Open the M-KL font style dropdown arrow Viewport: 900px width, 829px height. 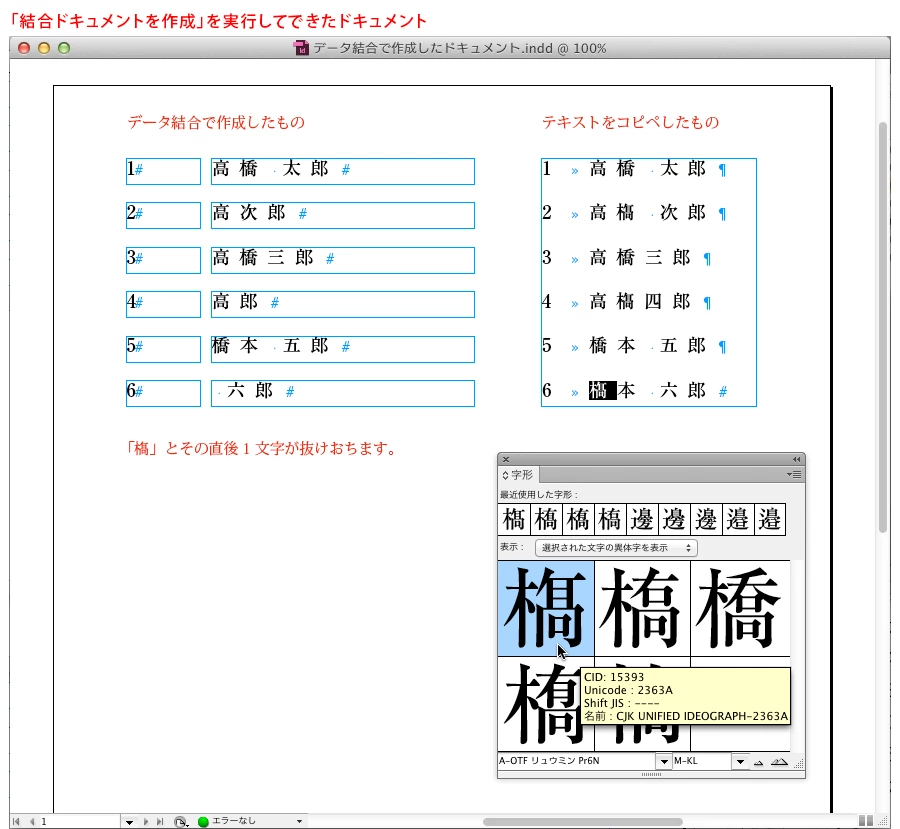tap(740, 762)
